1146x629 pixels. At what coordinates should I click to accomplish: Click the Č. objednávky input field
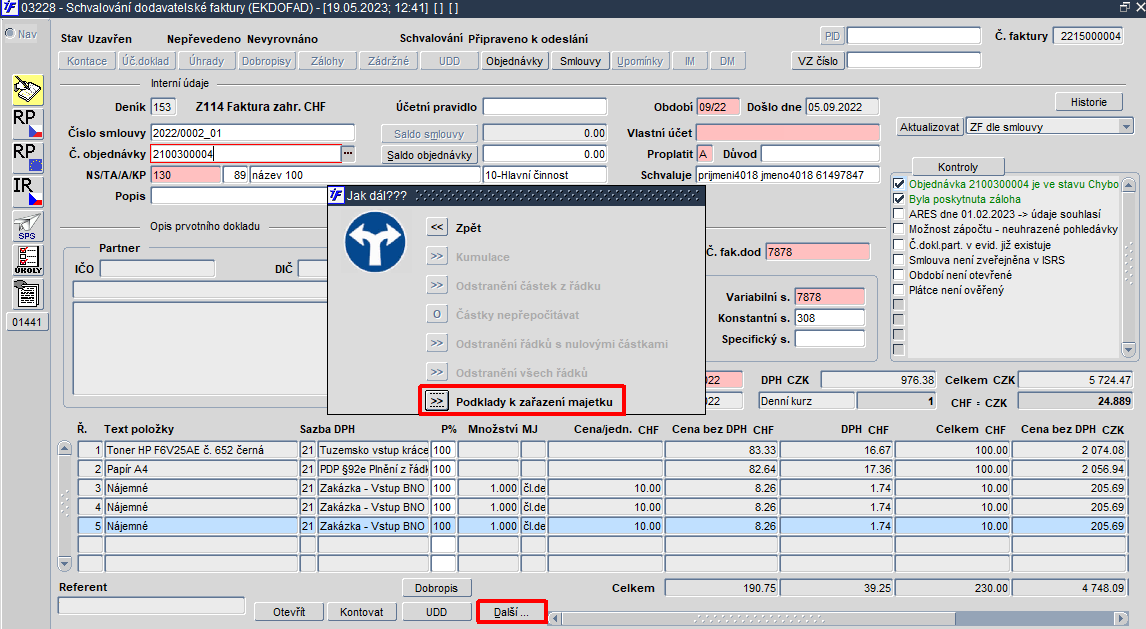[246, 153]
